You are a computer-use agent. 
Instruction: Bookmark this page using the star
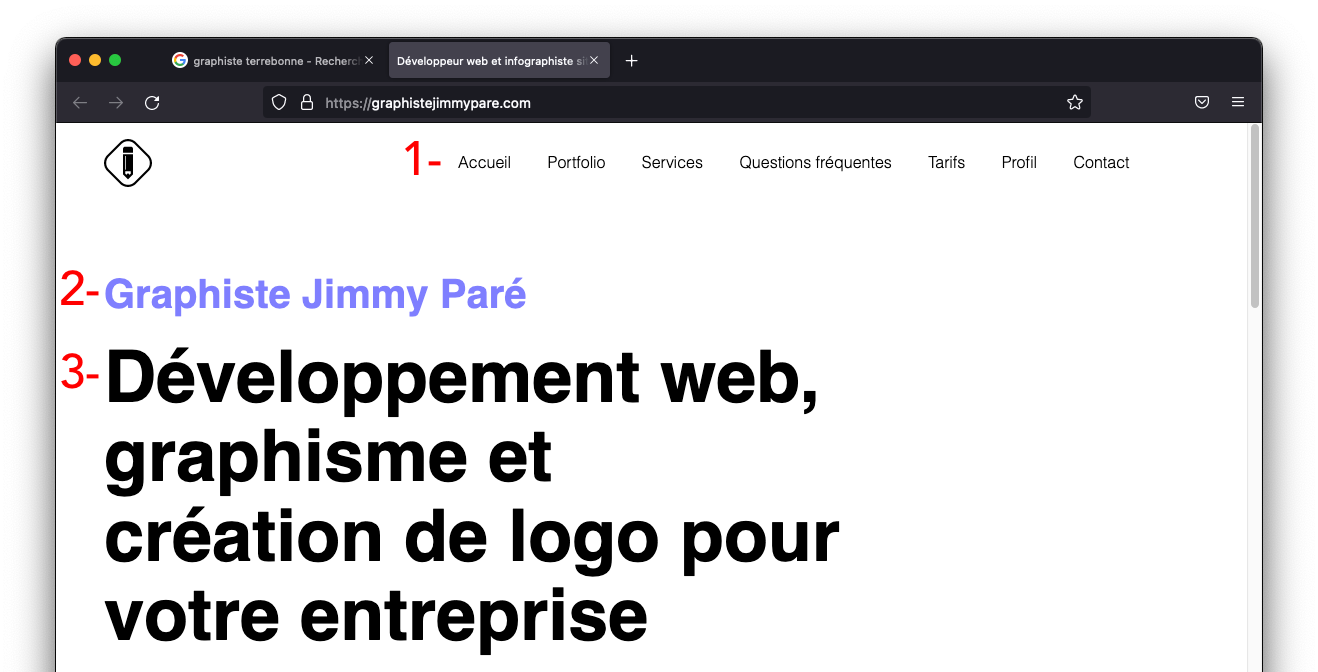[1075, 101]
